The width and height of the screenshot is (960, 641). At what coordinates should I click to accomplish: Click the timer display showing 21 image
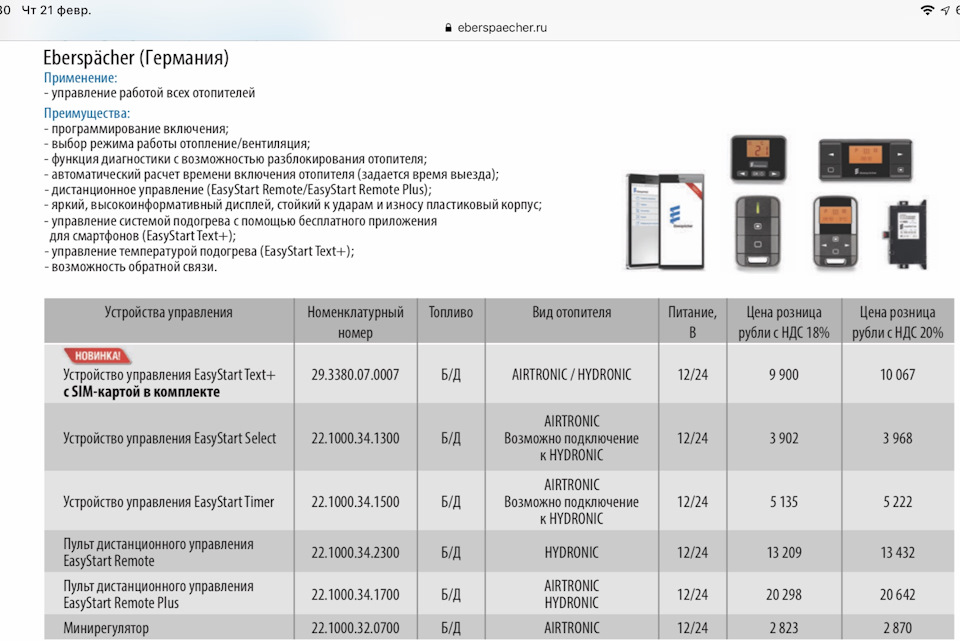click(x=757, y=155)
